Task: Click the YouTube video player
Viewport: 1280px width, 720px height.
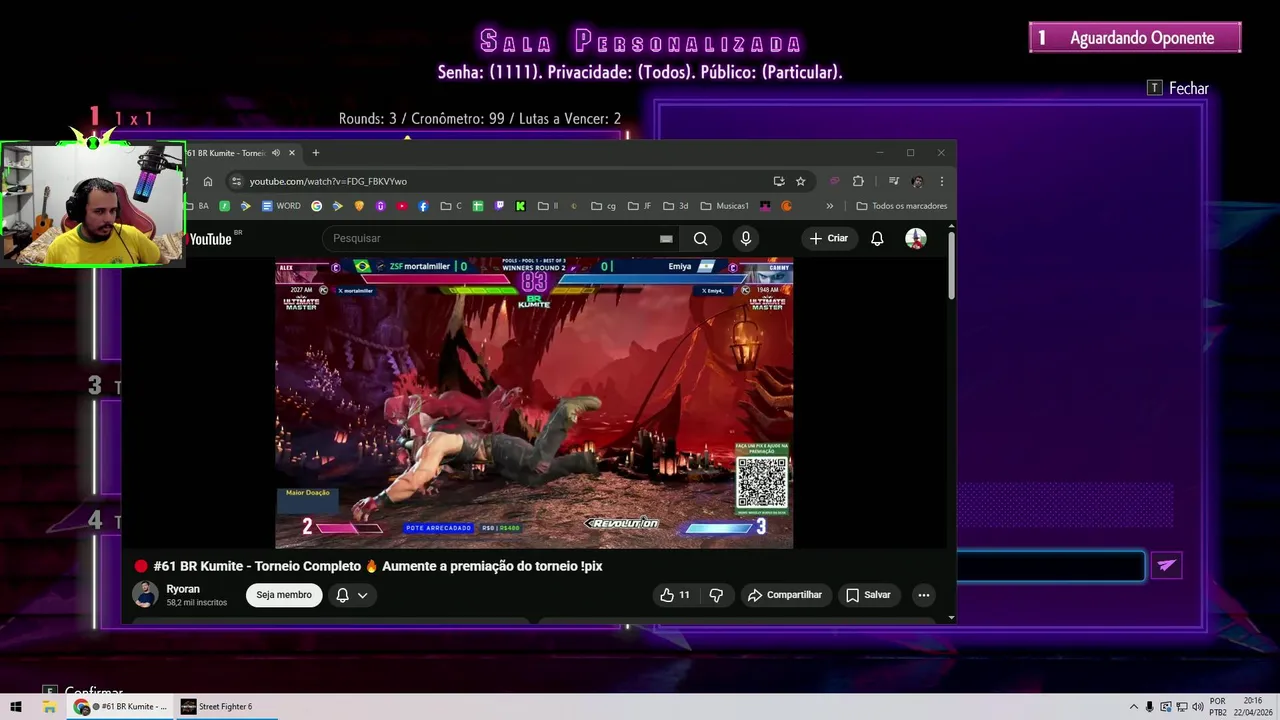Action: [534, 403]
